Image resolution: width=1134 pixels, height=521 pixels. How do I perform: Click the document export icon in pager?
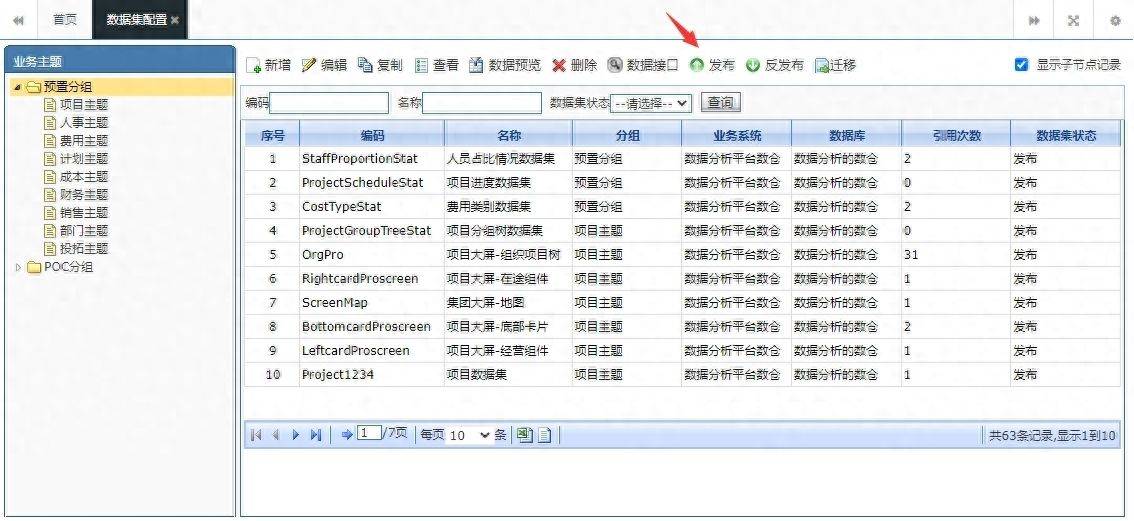click(x=544, y=435)
